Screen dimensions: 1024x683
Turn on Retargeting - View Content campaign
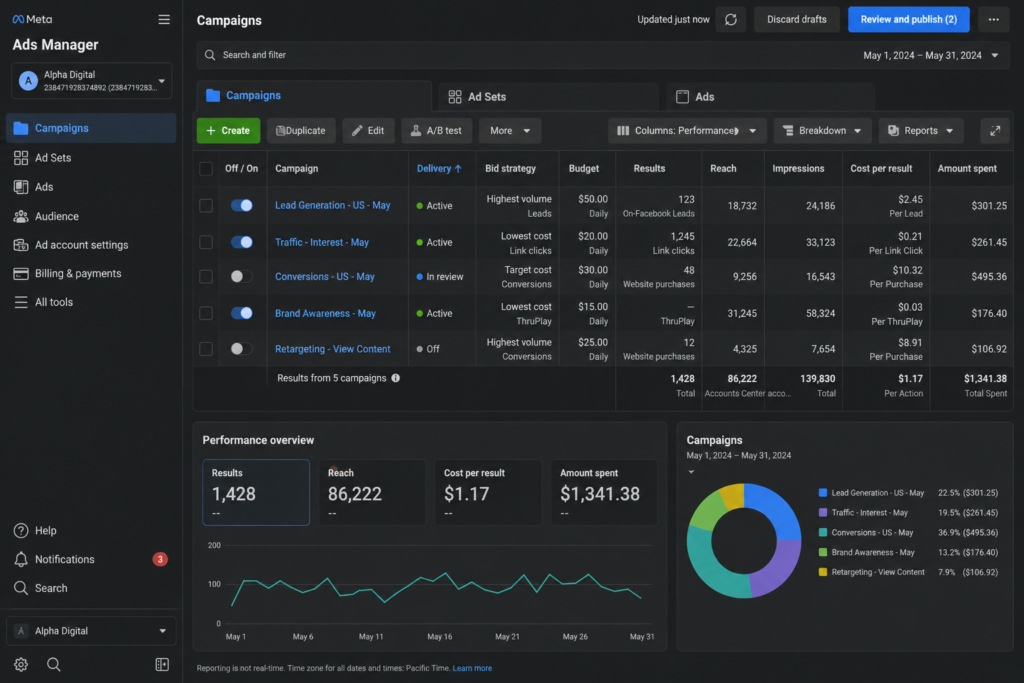(x=242, y=349)
